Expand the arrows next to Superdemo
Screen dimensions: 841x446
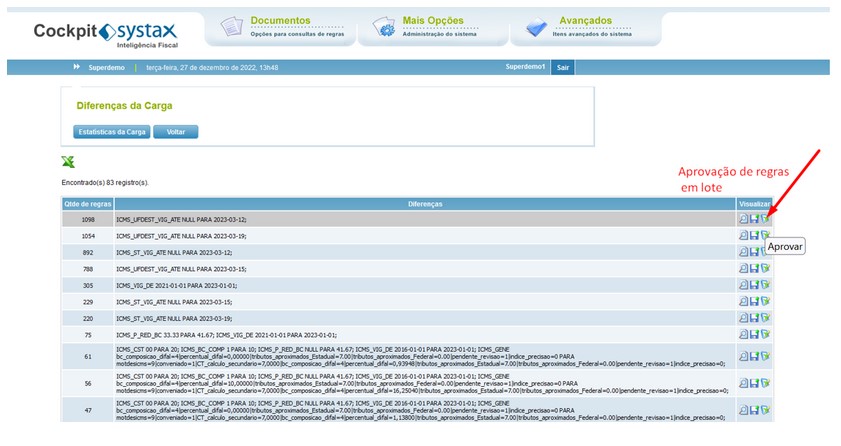pos(77,67)
